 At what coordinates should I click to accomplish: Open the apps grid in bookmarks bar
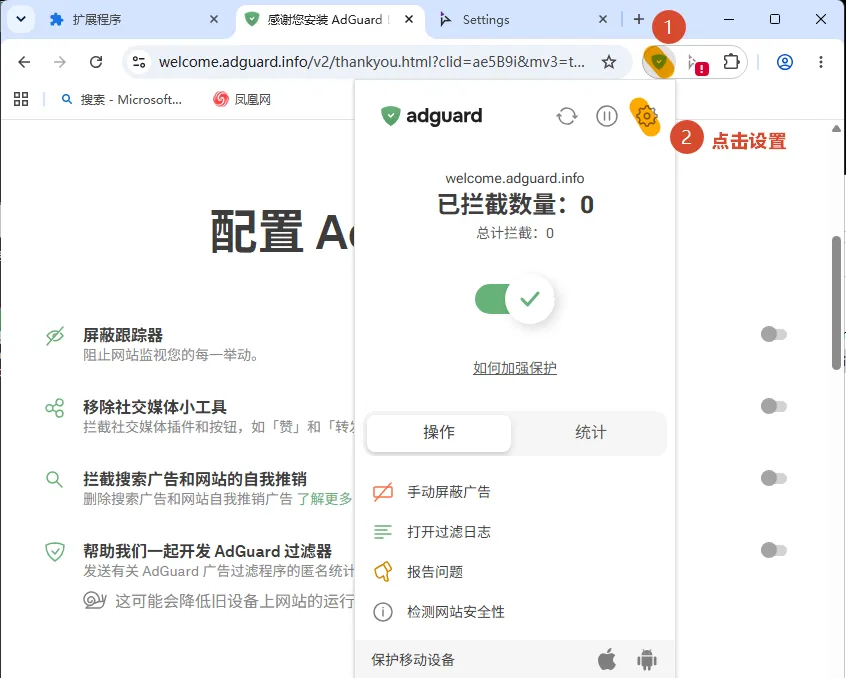[21, 99]
